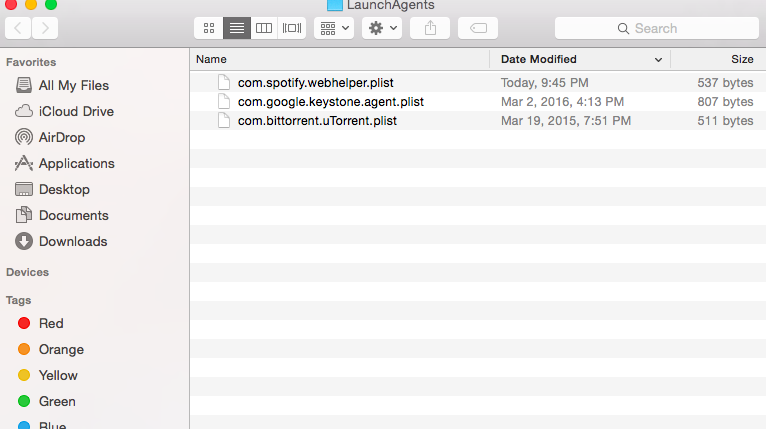Switch to Cover Flow view
766x429 pixels.
pyautogui.click(x=292, y=28)
